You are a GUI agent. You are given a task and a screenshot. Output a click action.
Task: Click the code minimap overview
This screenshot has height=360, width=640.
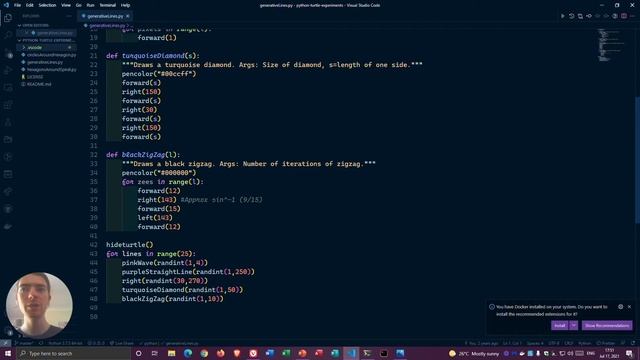(610, 45)
